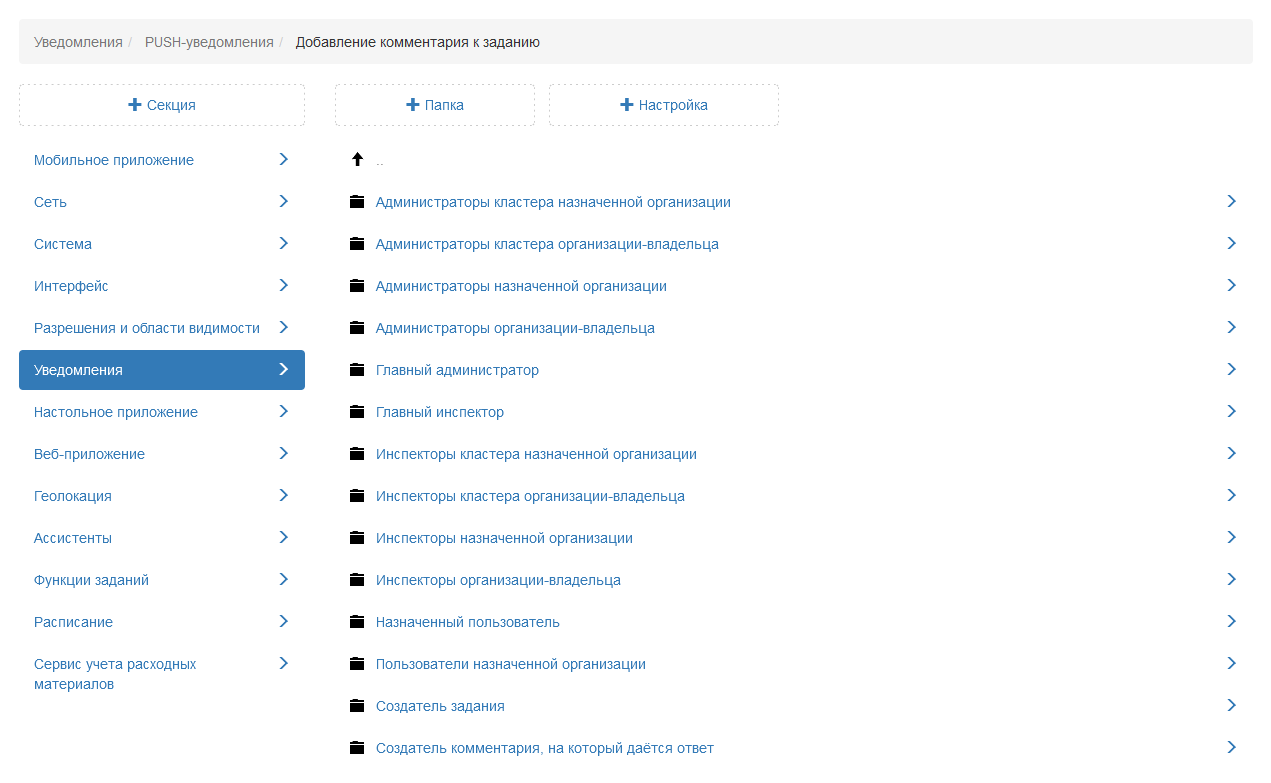The height and width of the screenshot is (783, 1271).
Task: Open Инспекторы кластера назначенной организации folder
Action: point(536,454)
